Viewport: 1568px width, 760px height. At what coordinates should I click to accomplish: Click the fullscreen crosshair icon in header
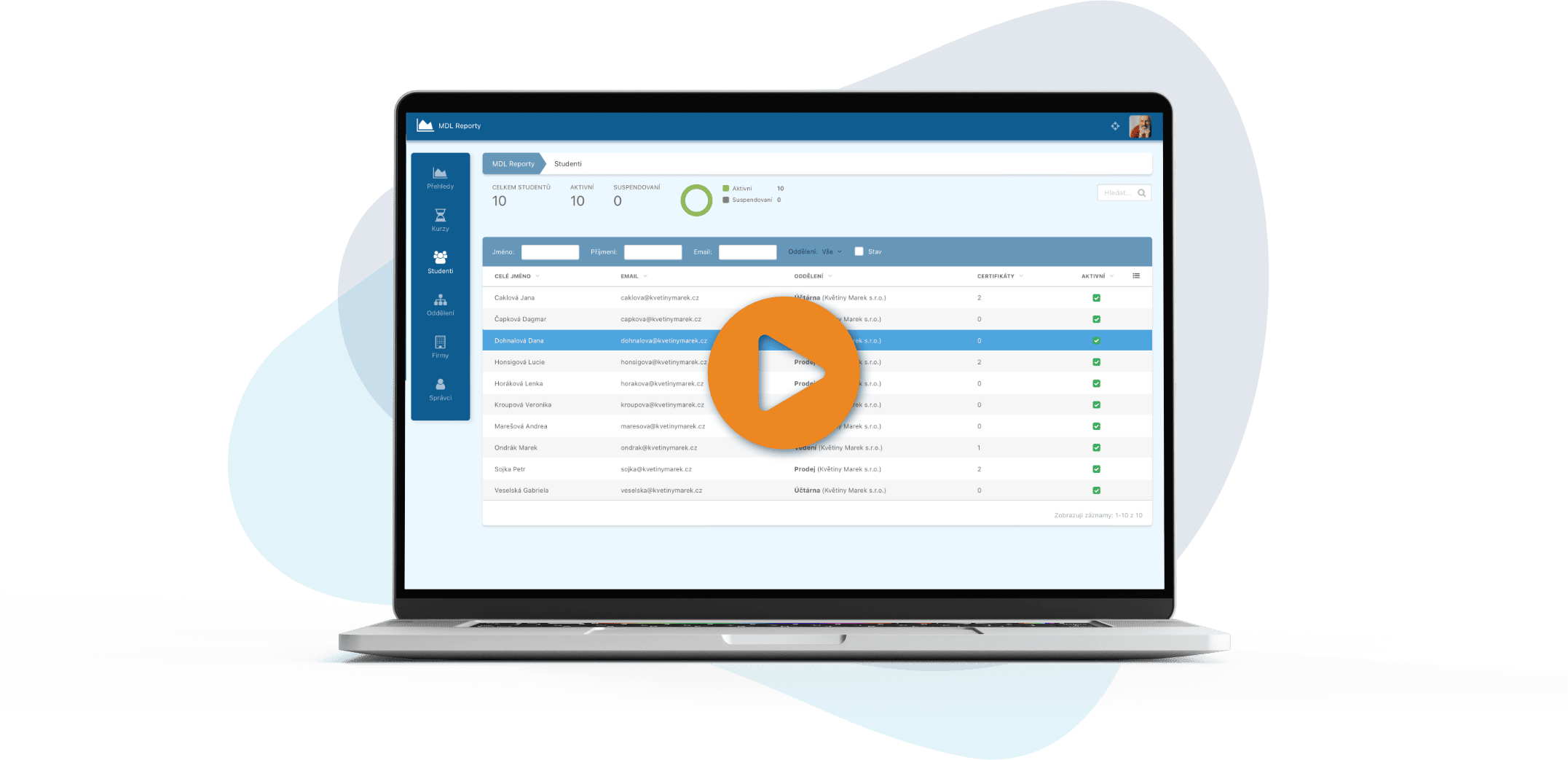(x=1115, y=126)
